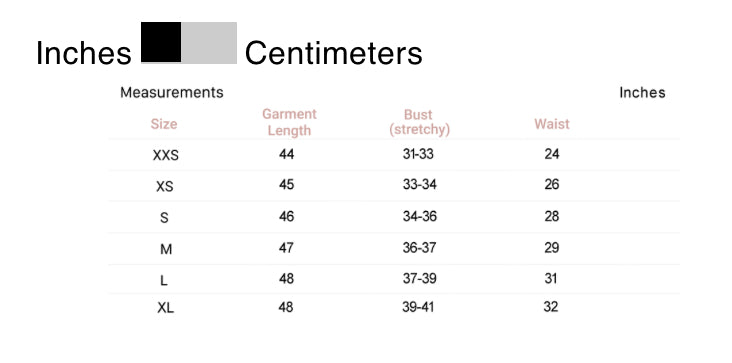
Task: Select the M size row
Action: 394,249
